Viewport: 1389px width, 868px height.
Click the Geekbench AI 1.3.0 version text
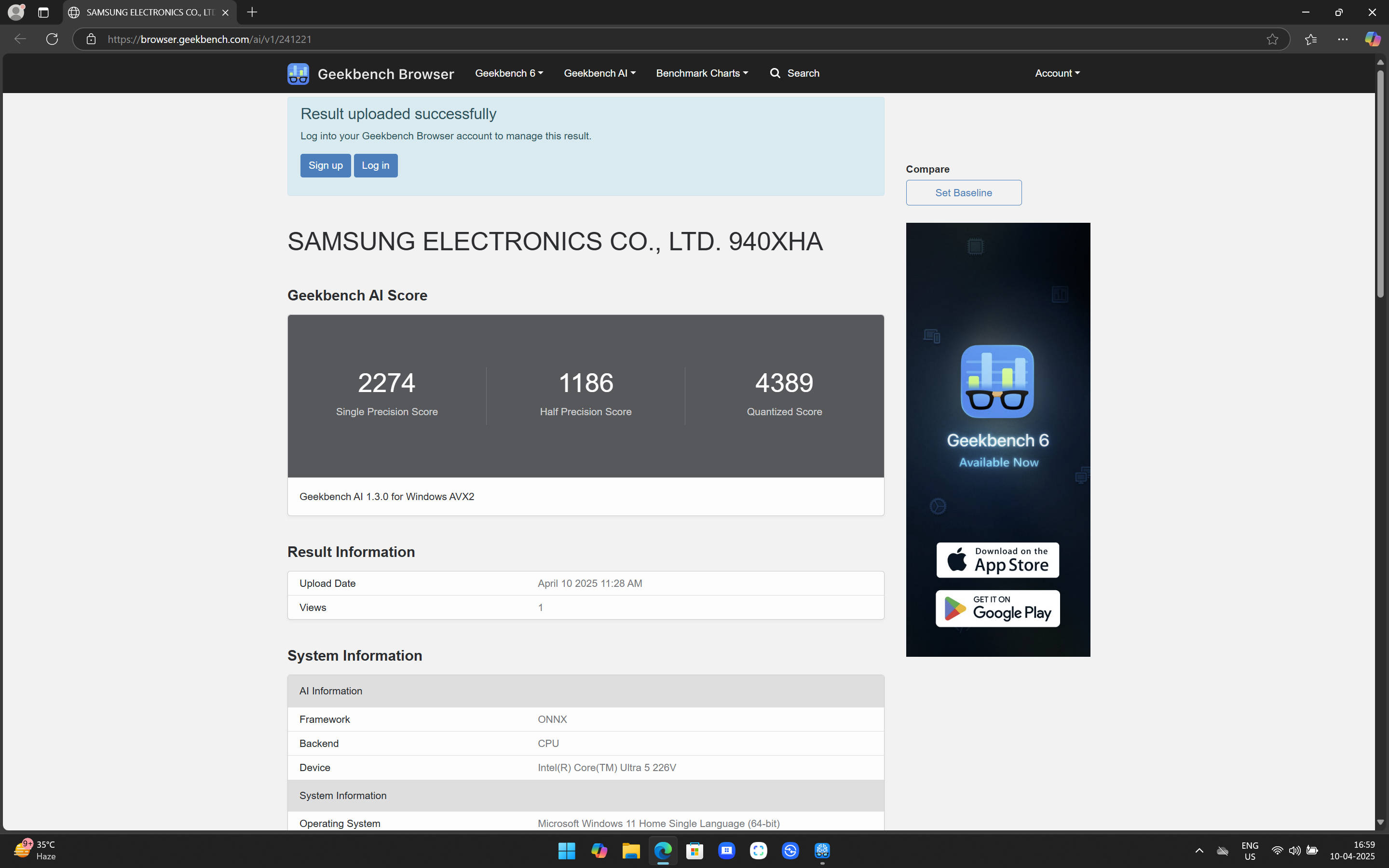pos(387,497)
